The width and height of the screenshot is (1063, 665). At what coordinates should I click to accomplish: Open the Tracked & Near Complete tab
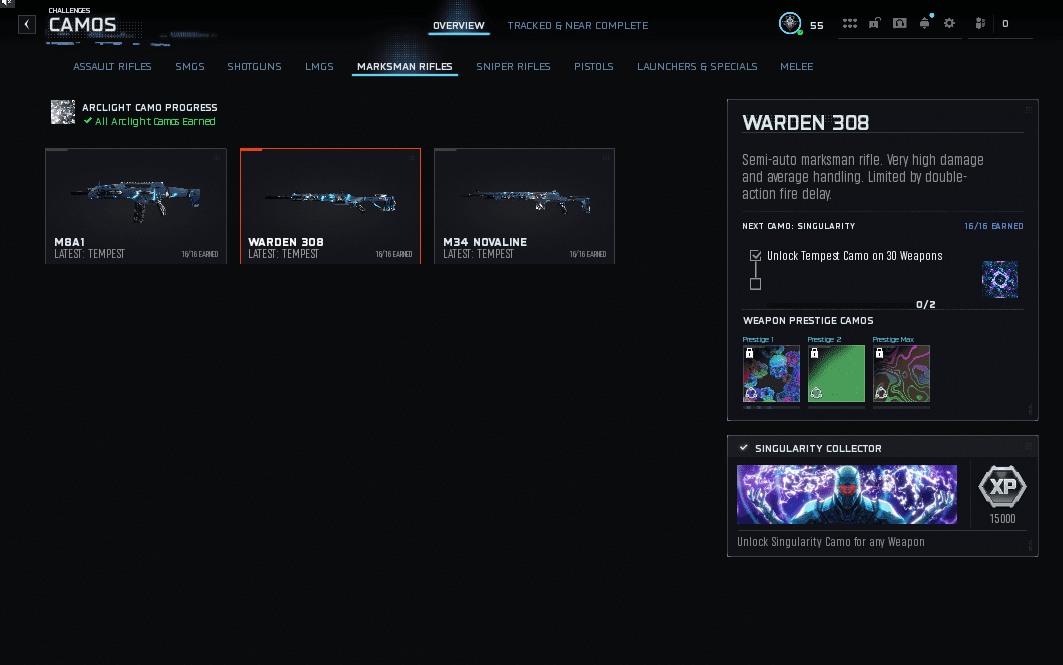click(x=577, y=25)
